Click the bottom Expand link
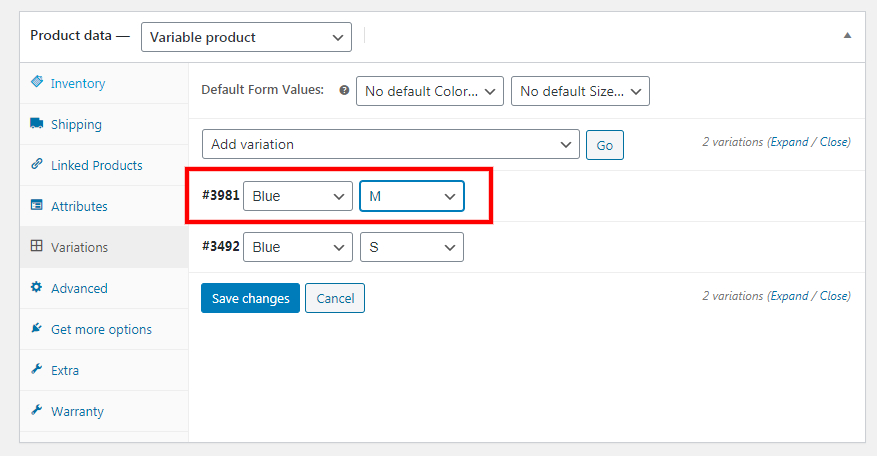The width and height of the screenshot is (877, 456). coord(789,296)
